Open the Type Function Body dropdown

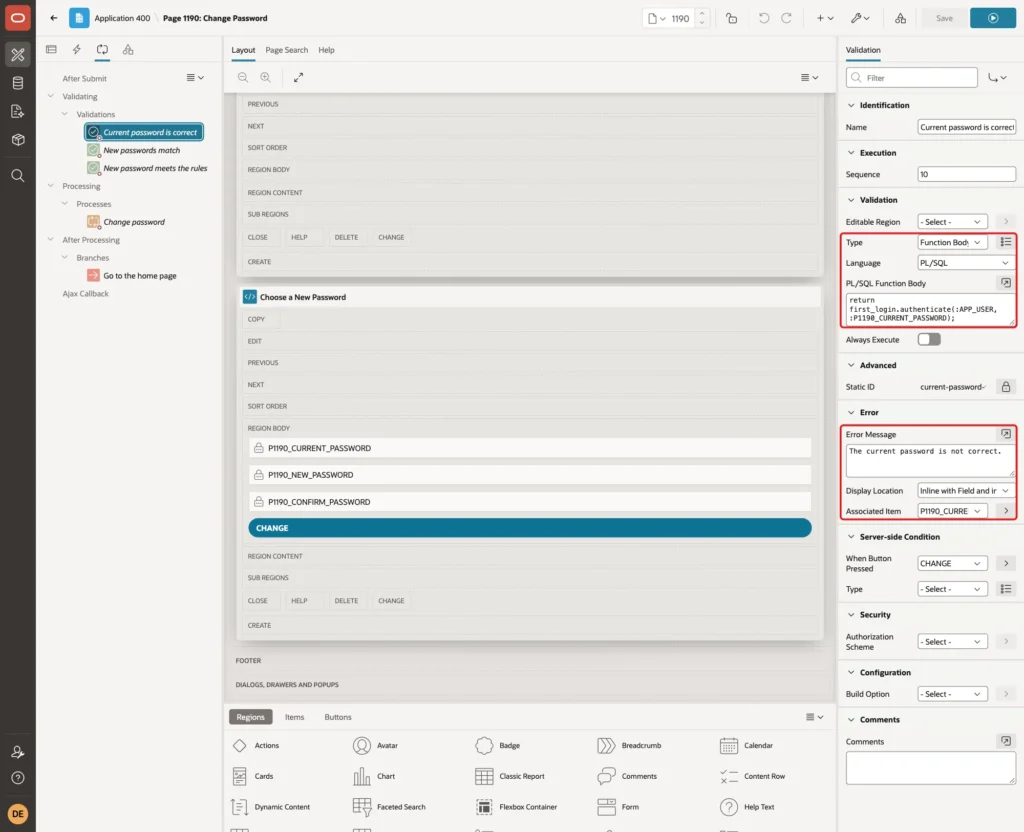(952, 242)
